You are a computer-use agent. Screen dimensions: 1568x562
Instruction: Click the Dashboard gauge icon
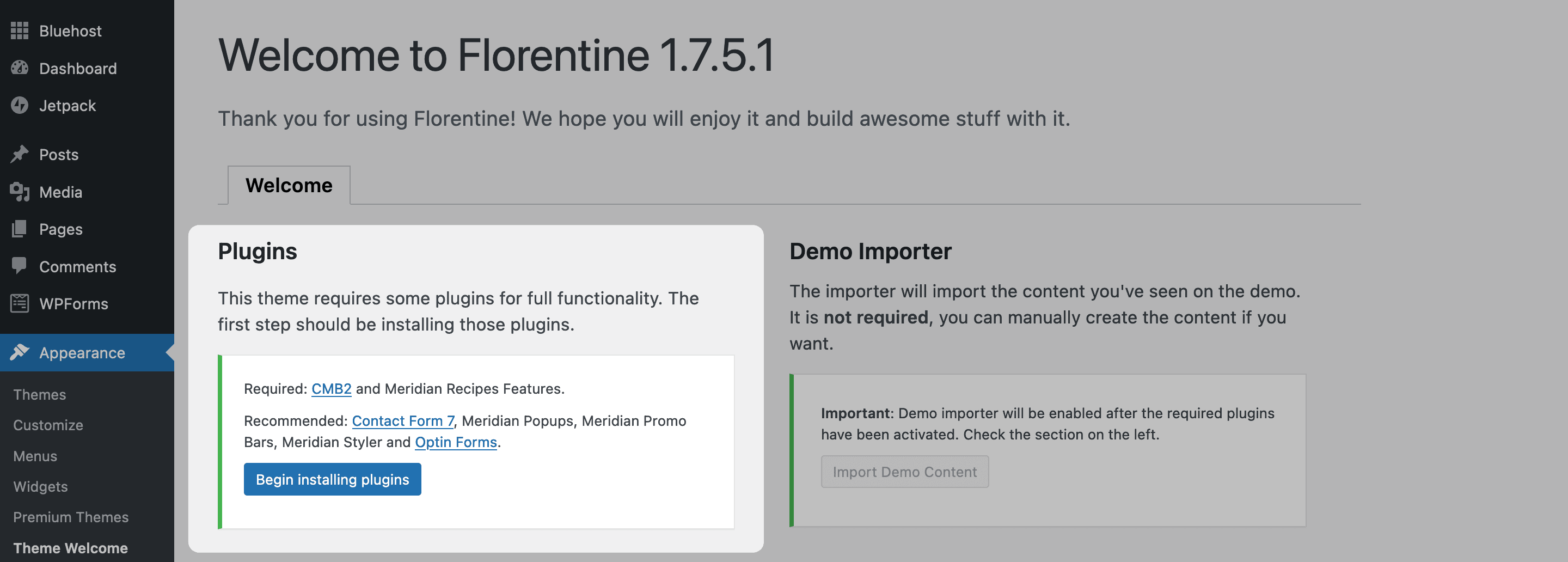(x=20, y=68)
